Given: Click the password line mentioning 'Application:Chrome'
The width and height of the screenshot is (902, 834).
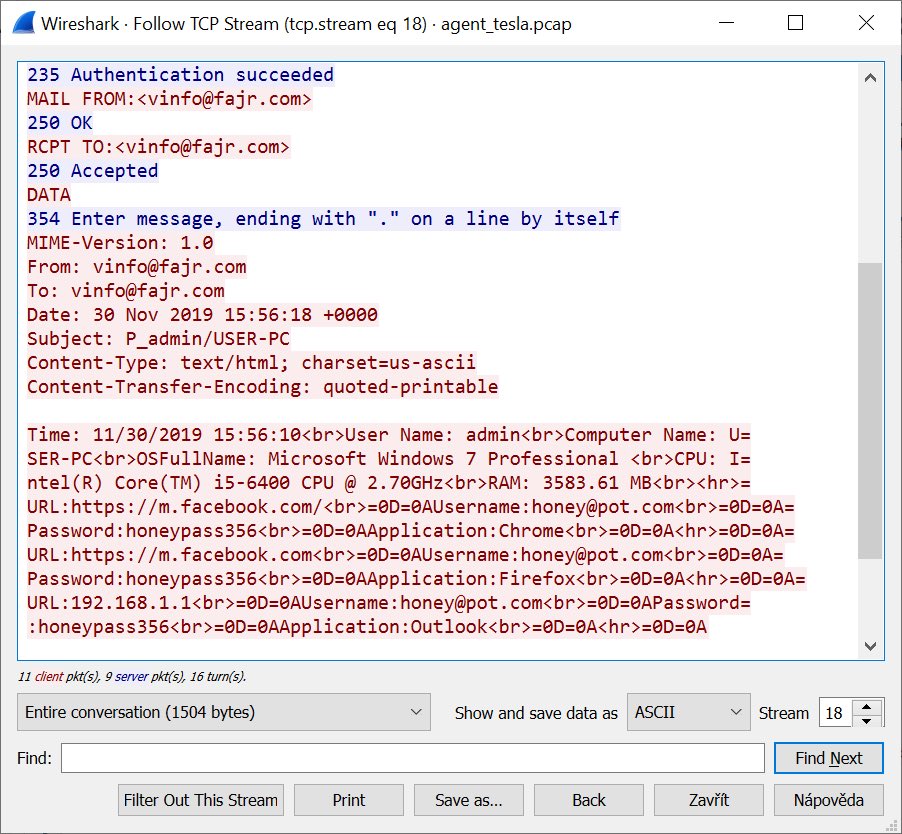Looking at the screenshot, I should coord(411,531).
